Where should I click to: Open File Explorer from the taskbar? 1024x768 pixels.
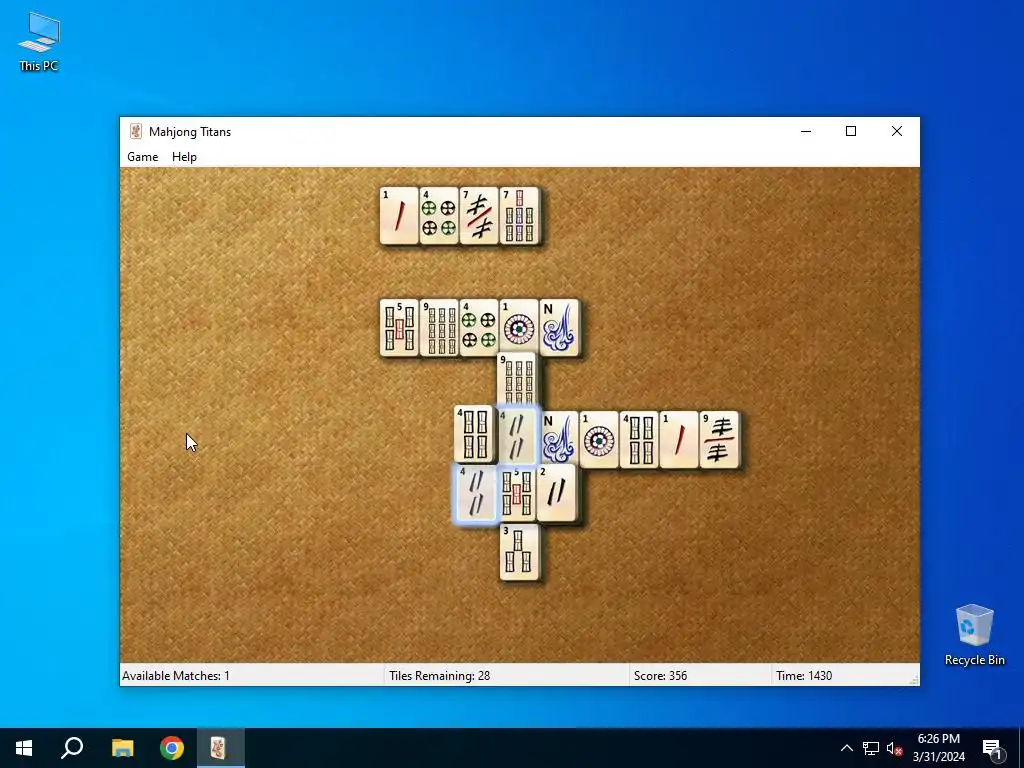122,748
